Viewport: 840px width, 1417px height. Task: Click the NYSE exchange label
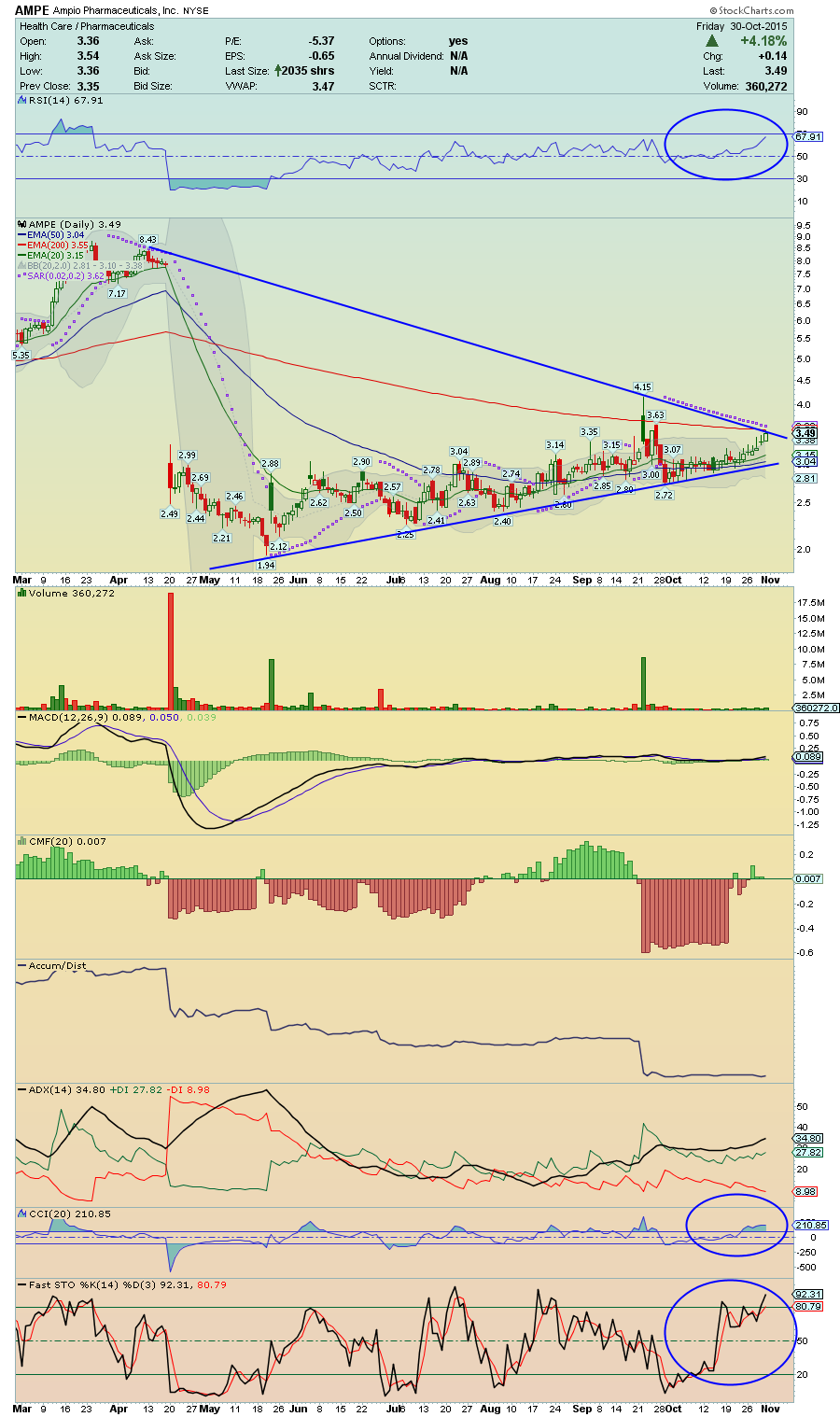point(196,11)
